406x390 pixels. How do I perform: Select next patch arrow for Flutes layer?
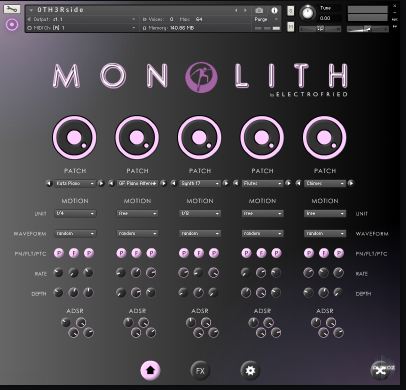(288, 183)
